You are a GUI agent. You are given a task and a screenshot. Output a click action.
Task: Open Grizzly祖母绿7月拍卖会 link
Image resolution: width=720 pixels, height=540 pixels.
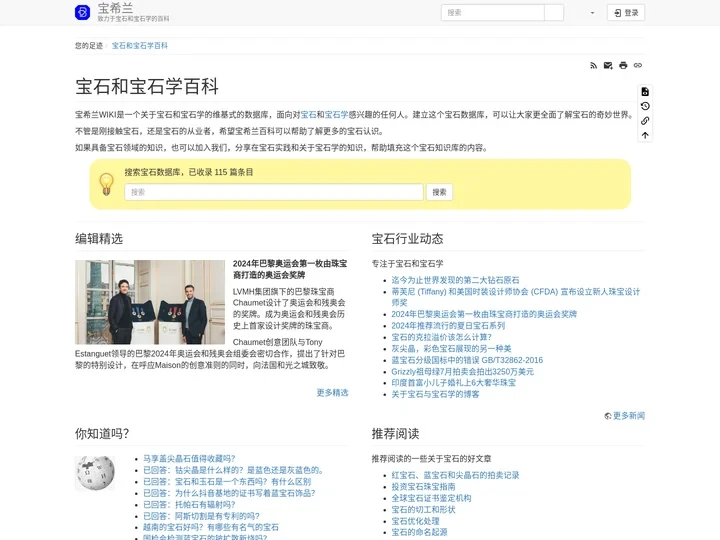click(462, 371)
